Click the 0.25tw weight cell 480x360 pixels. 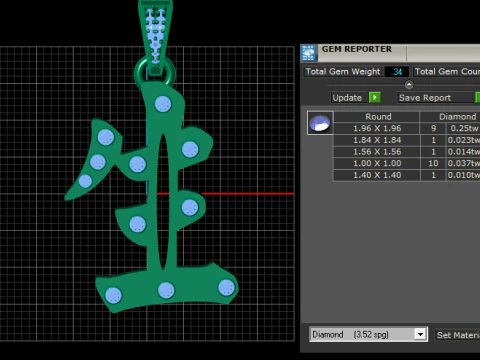pyautogui.click(x=464, y=128)
